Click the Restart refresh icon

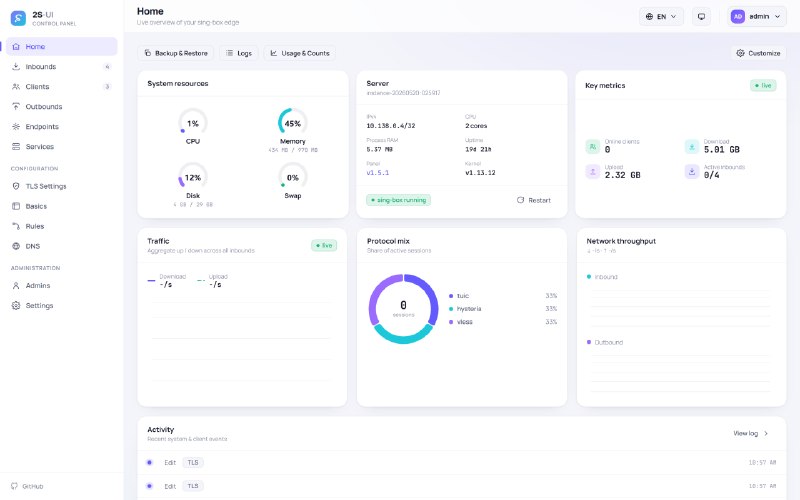(520, 200)
